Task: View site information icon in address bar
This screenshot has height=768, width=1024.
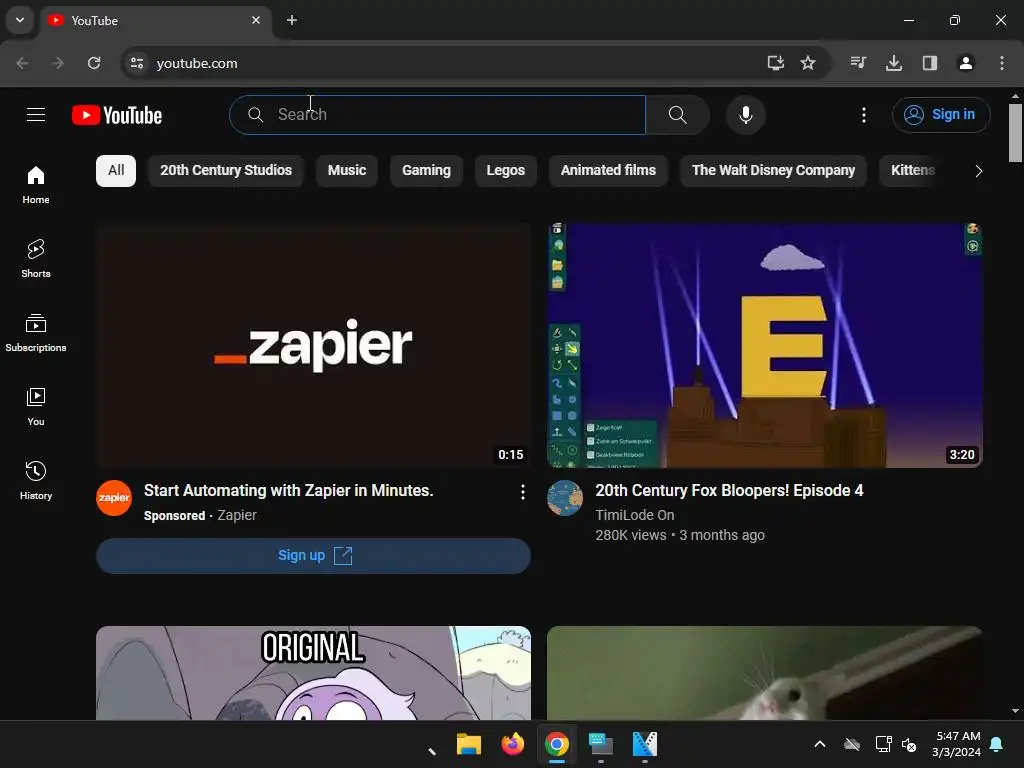Action: click(x=136, y=63)
